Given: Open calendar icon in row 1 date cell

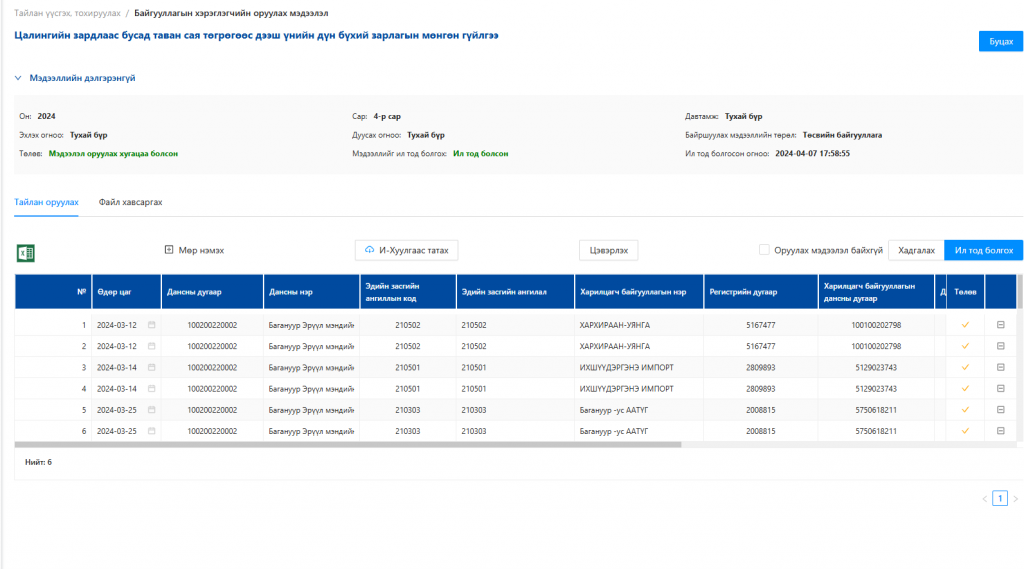Looking at the screenshot, I should [x=152, y=325].
